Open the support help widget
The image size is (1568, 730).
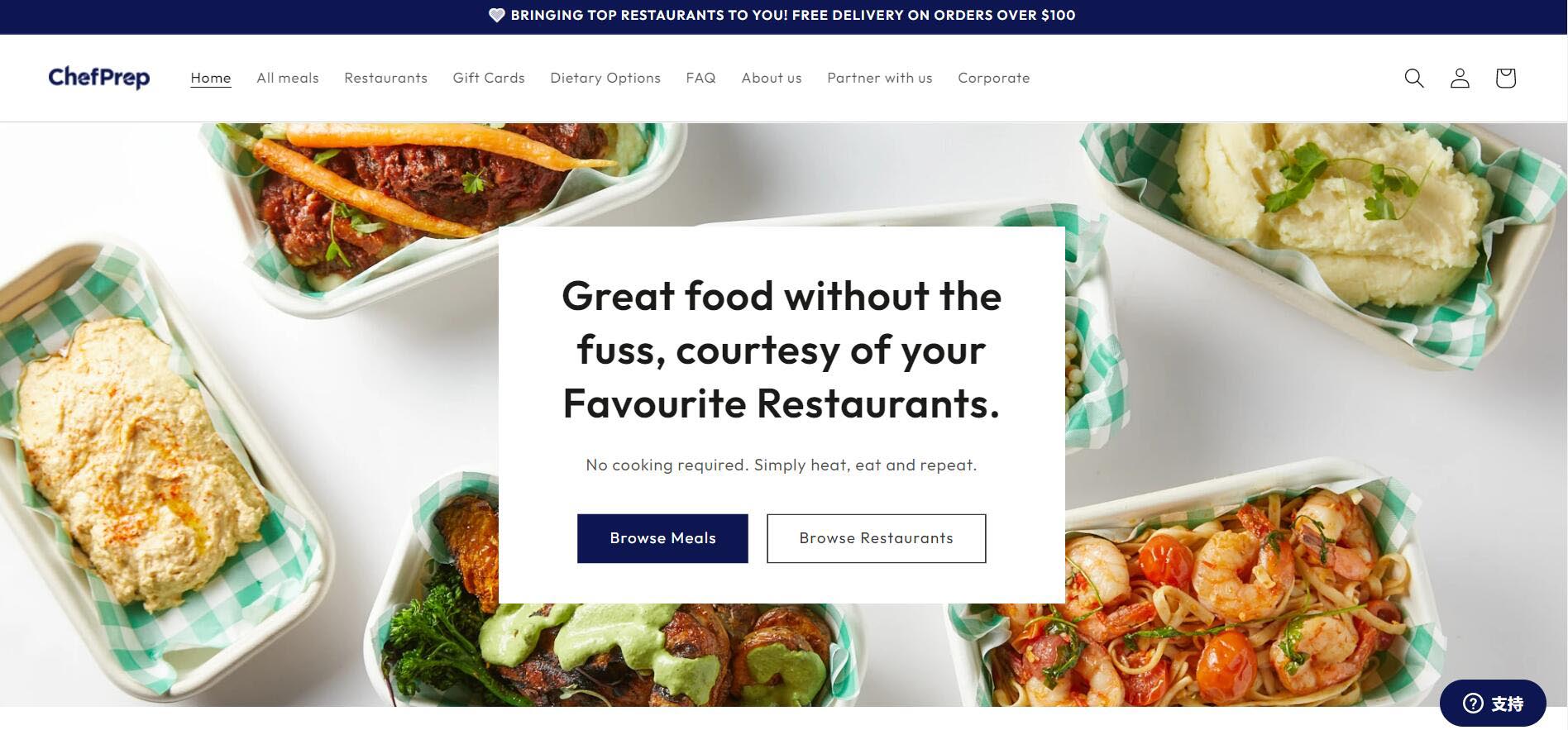(x=1493, y=703)
